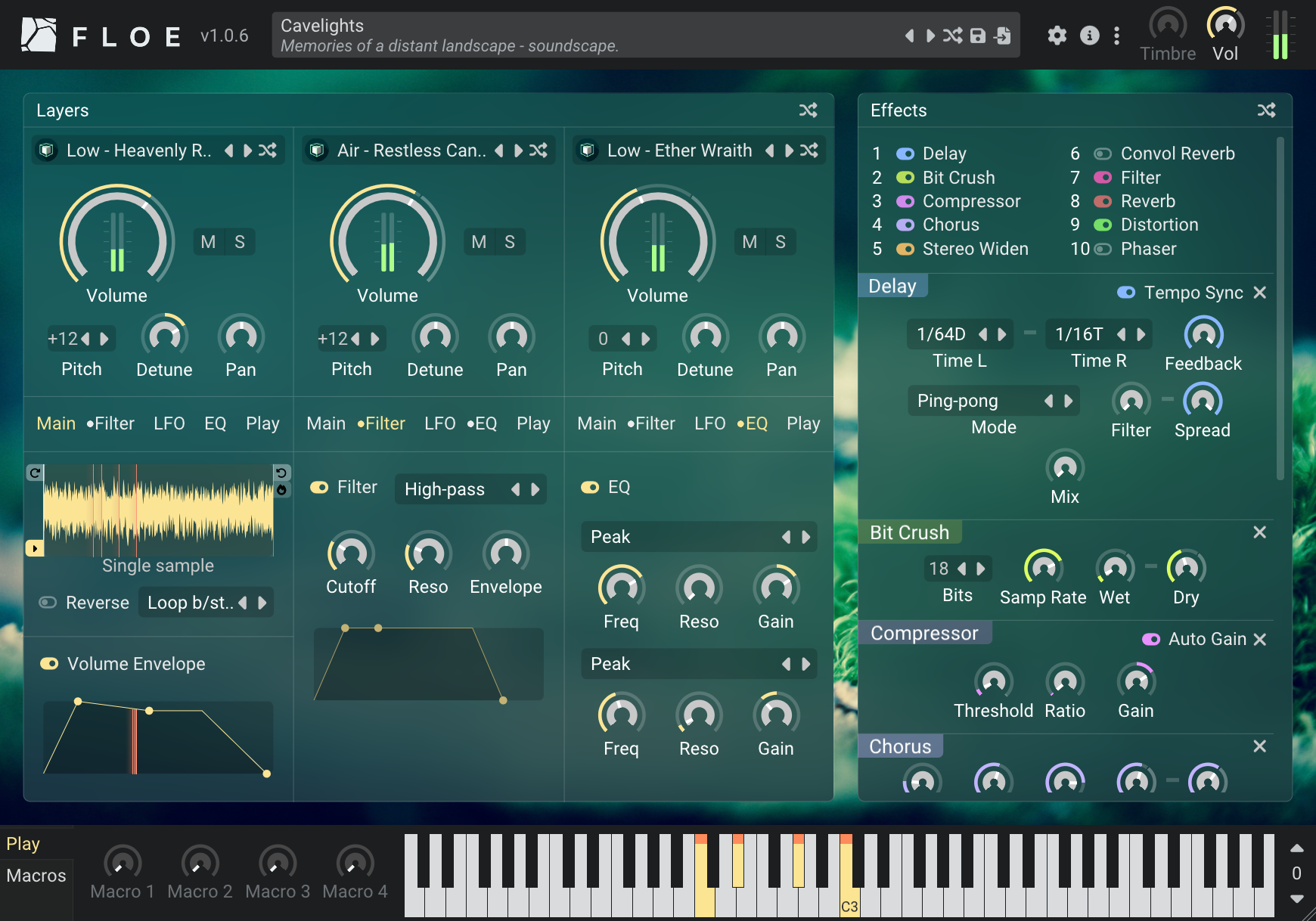The height and width of the screenshot is (921, 1316).
Task: Mute the Low - Ether Wraith layer
Action: click(749, 241)
